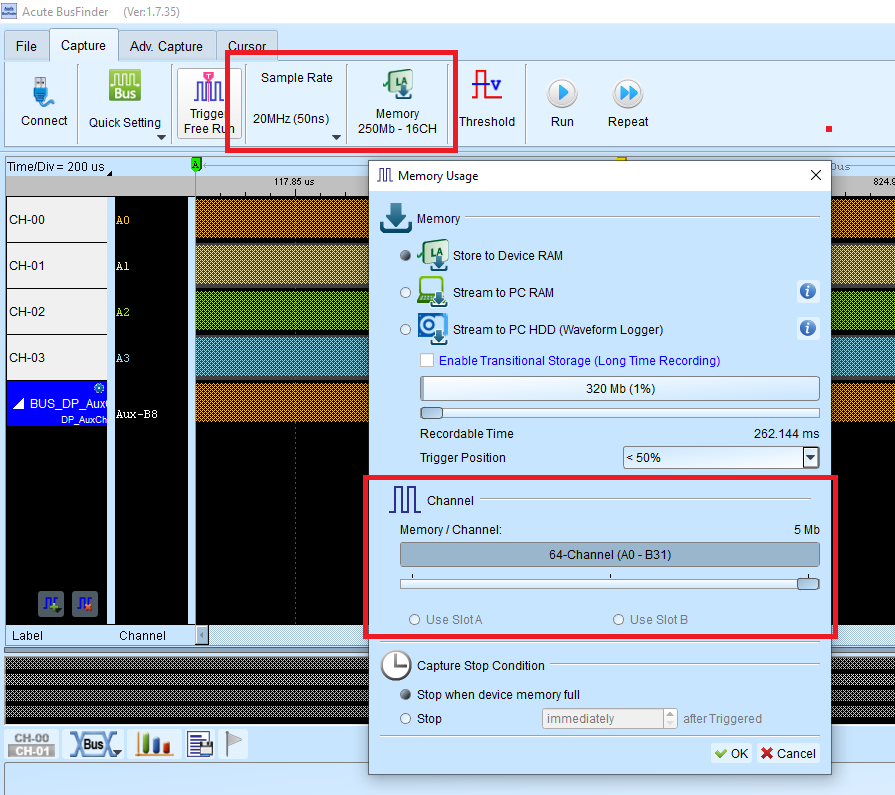The height and width of the screenshot is (795, 895).
Task: Click the report save icon in bottom toolbar
Action: point(200,744)
